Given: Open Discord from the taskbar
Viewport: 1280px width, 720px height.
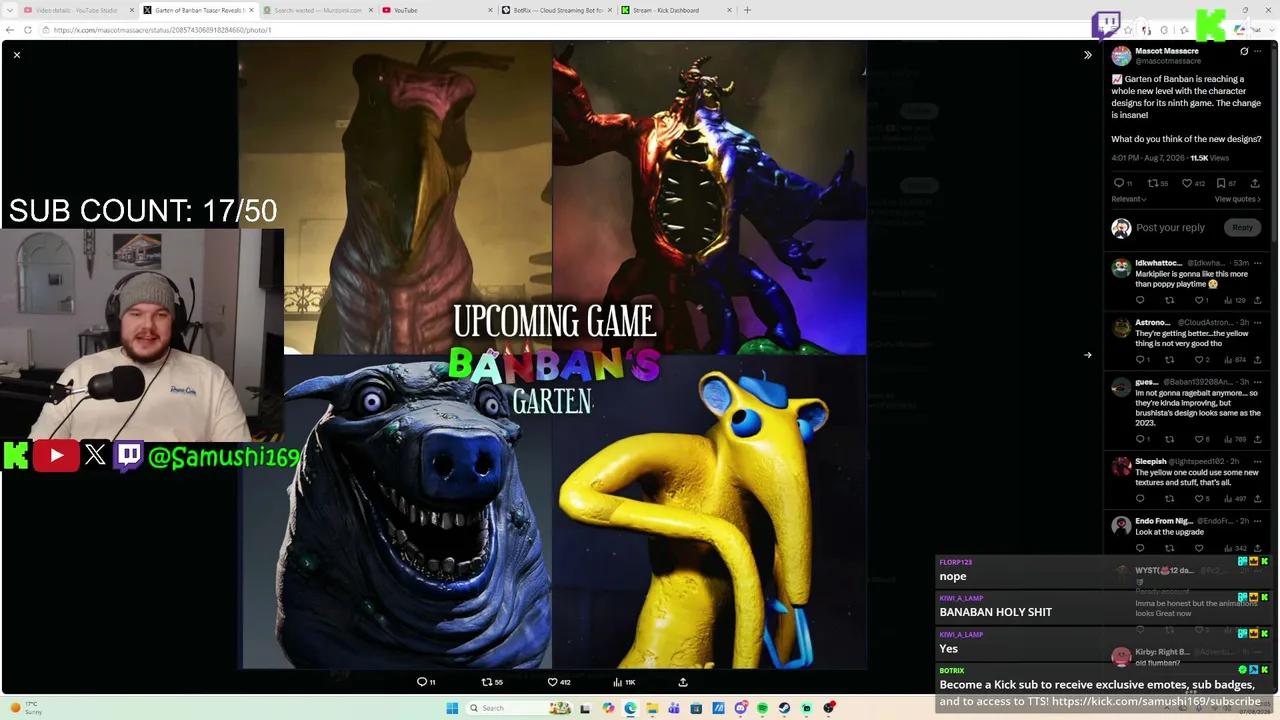Looking at the screenshot, I should coord(740,708).
